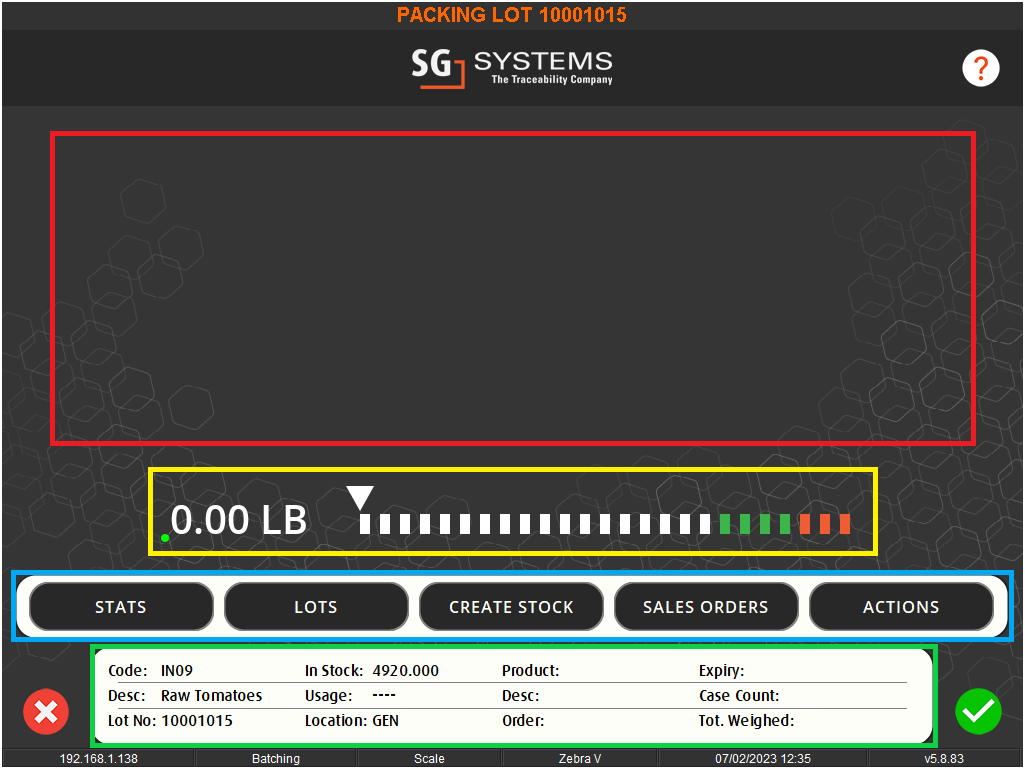Confirm with the green checkmark icon

click(x=978, y=712)
